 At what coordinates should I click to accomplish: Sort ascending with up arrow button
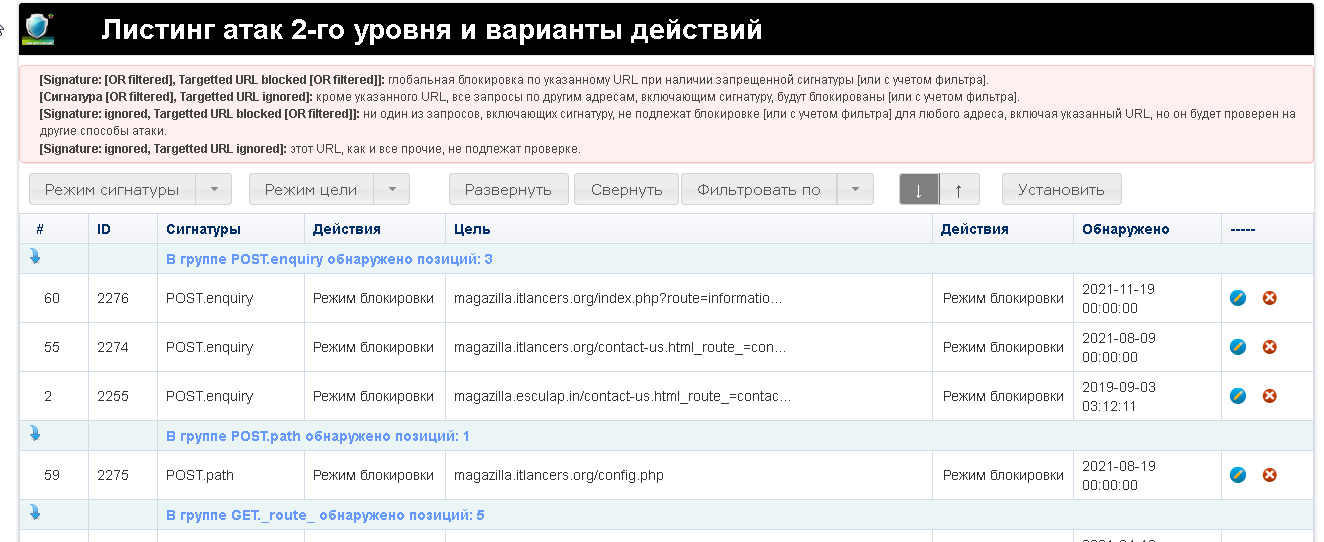click(958, 190)
